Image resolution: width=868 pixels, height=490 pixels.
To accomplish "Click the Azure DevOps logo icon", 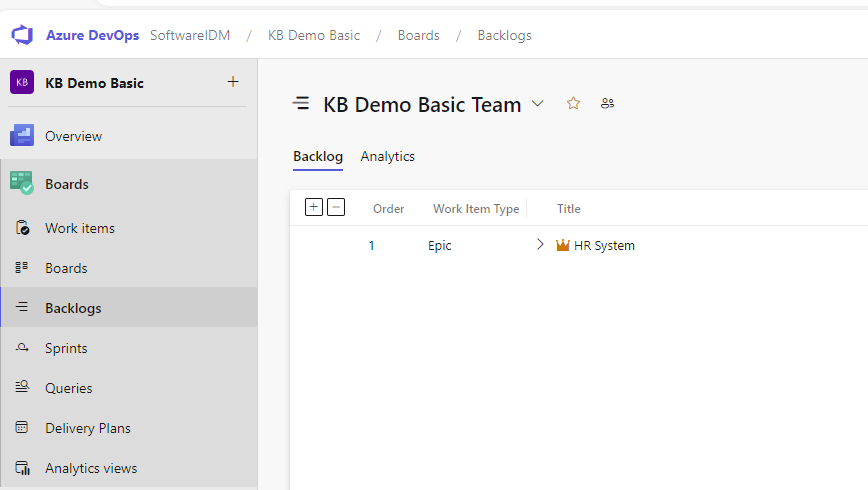I will click(x=22, y=35).
